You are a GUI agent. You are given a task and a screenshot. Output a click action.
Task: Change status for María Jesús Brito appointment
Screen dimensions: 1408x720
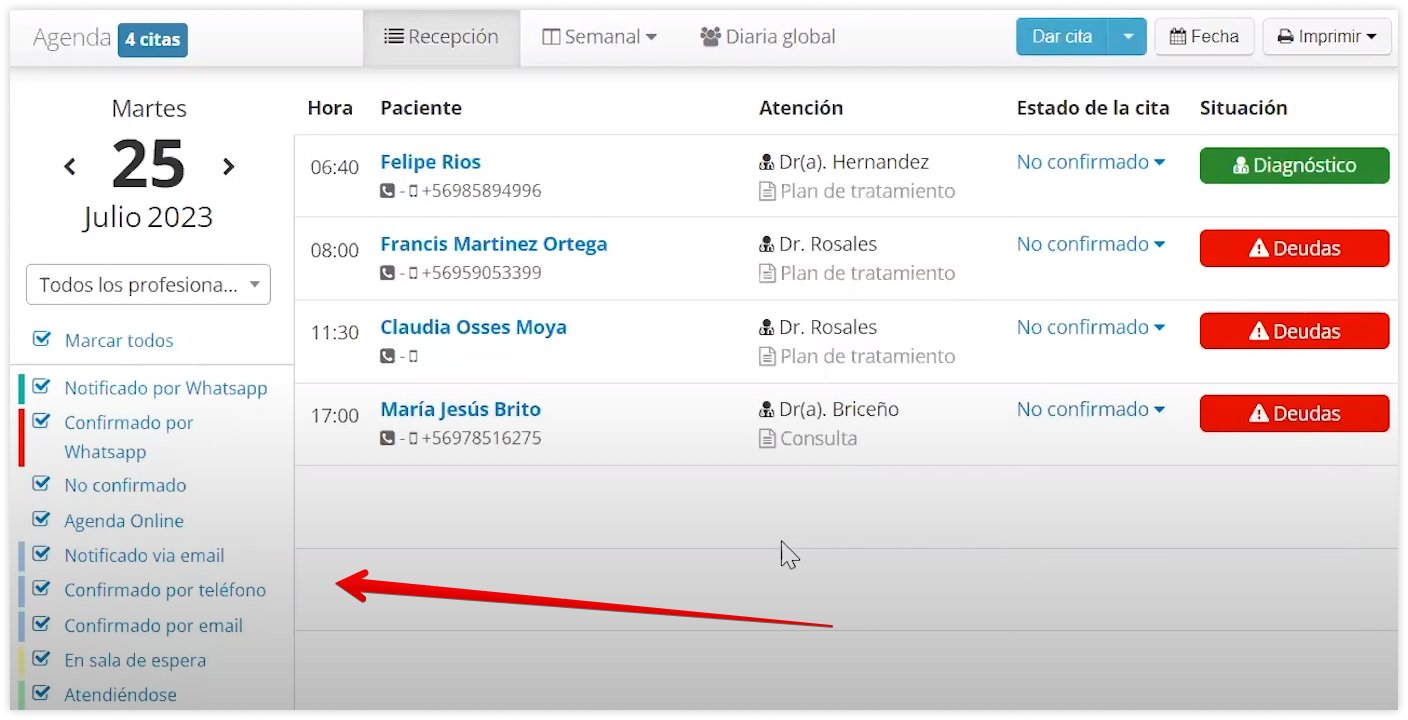[1090, 409]
